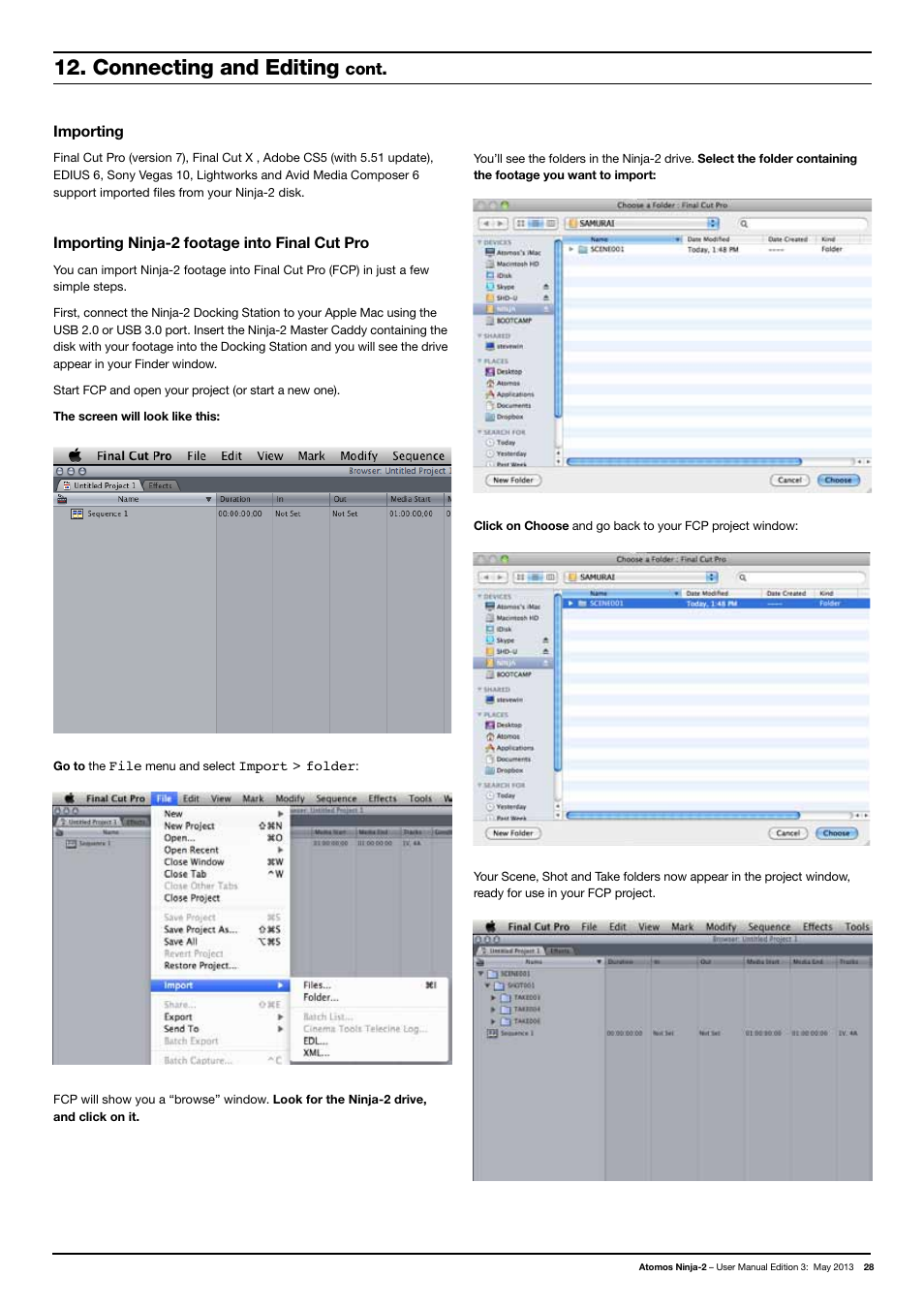Click the Duration column header in topmost FCP browser
Image resolution: width=924 pixels, height=1308 pixels.
click(x=244, y=499)
